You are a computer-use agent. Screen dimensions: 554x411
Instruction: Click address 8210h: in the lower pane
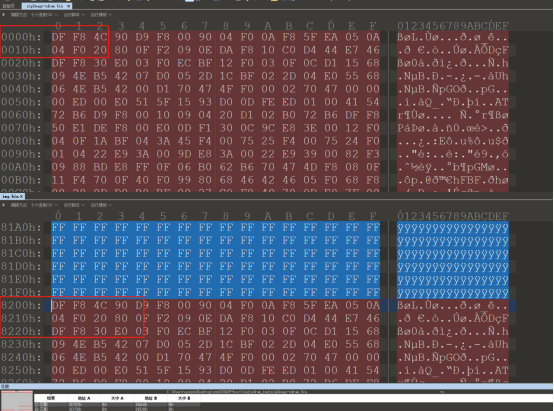(21, 318)
